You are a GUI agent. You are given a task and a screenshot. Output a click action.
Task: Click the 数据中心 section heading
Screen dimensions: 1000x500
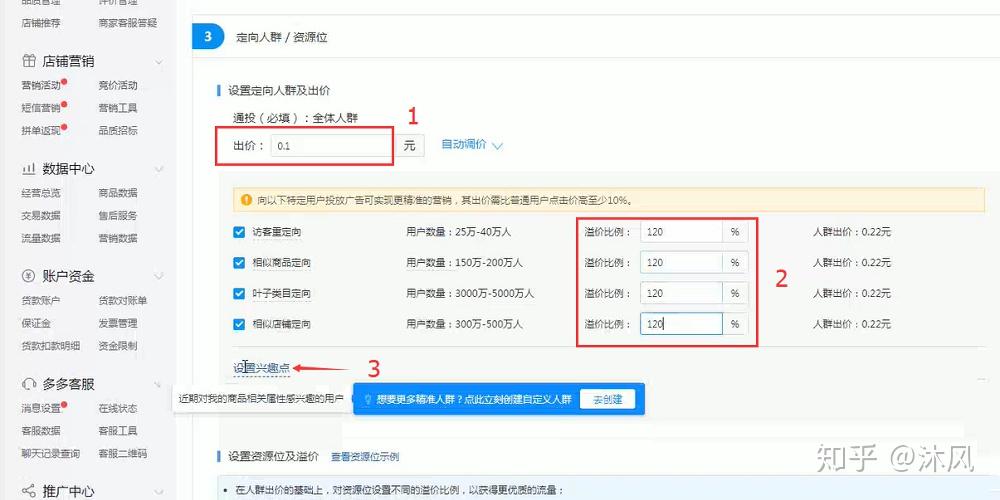[x=68, y=169]
